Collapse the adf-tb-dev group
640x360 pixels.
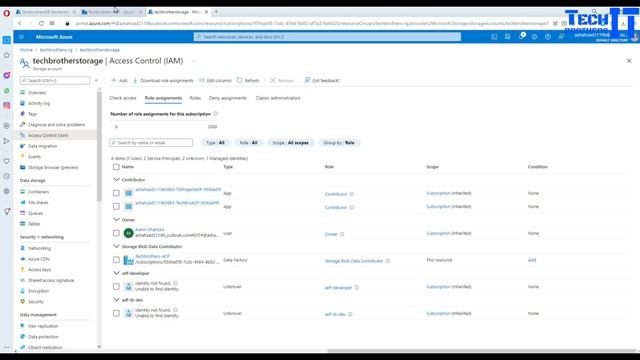(116, 300)
